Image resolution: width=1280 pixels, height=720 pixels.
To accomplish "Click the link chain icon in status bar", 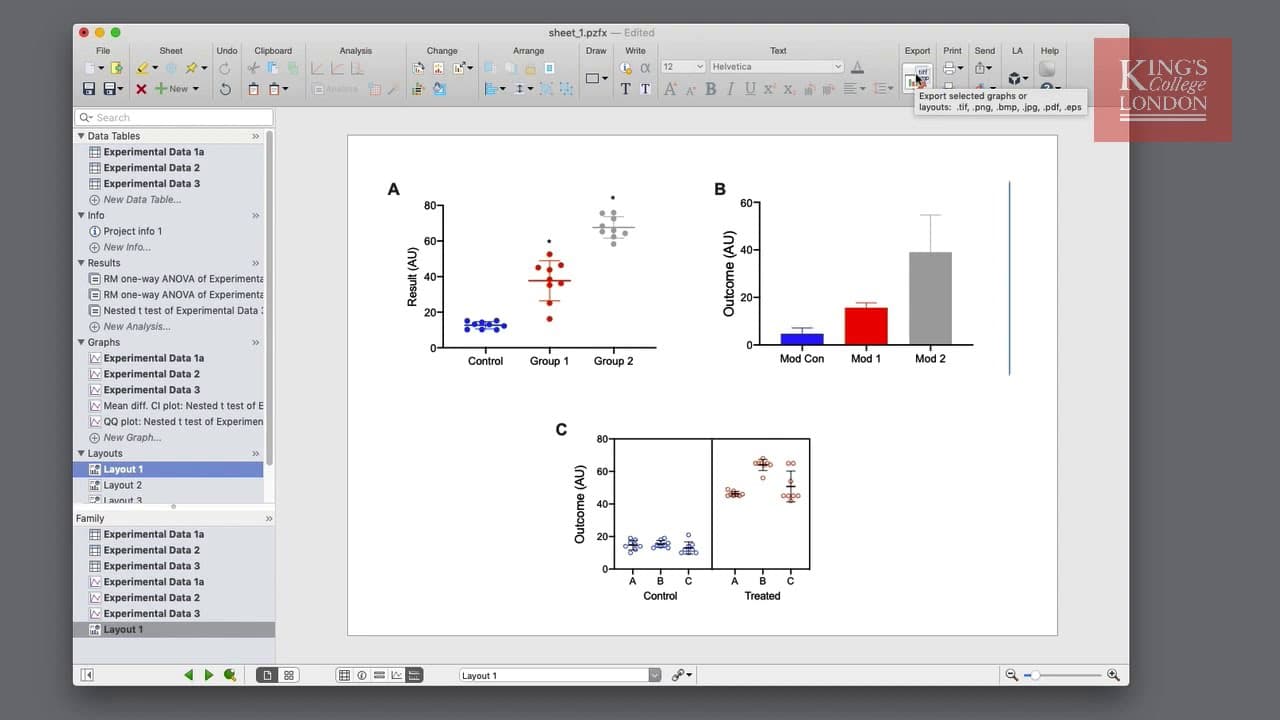I will (x=678, y=675).
